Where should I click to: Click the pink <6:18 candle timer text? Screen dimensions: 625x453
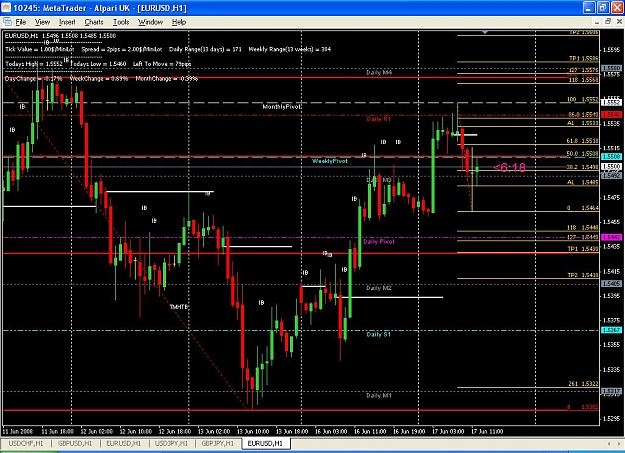[x=509, y=167]
